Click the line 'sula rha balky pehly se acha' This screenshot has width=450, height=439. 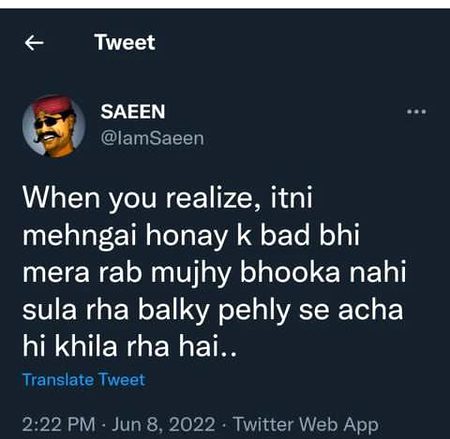(213, 310)
